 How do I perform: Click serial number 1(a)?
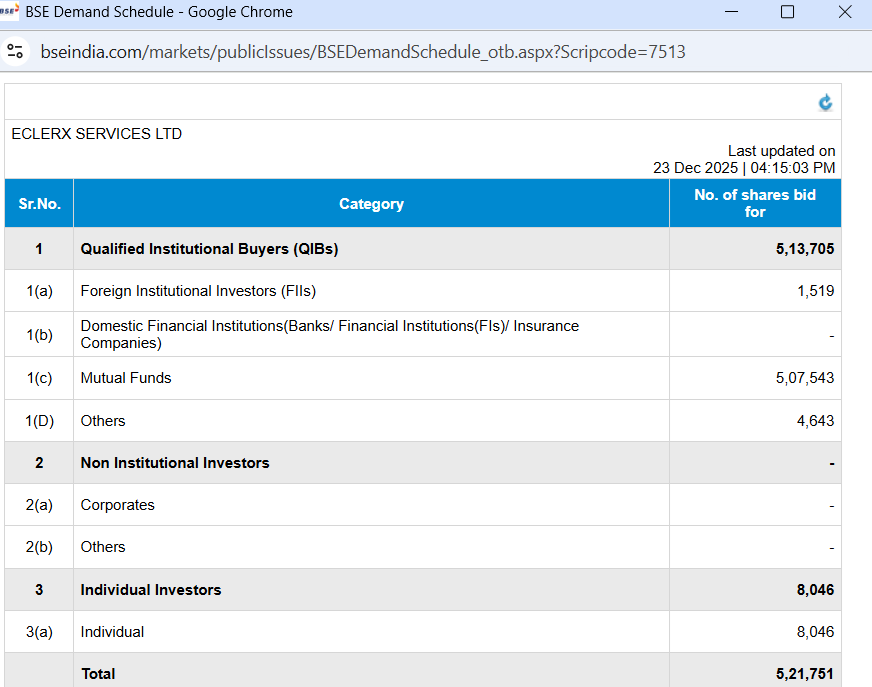39,291
